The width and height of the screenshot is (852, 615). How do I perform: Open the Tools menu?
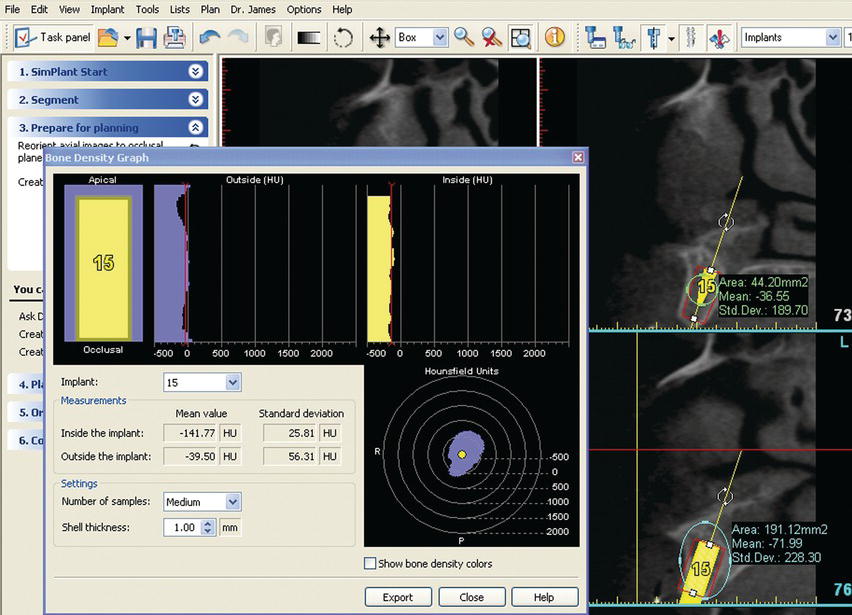147,9
